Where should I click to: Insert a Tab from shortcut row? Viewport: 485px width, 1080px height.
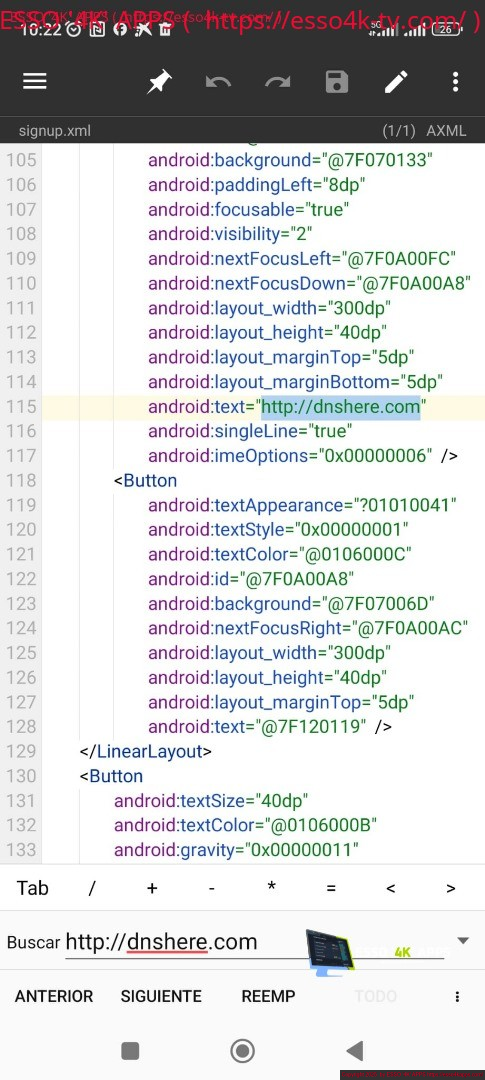pyautogui.click(x=32, y=888)
